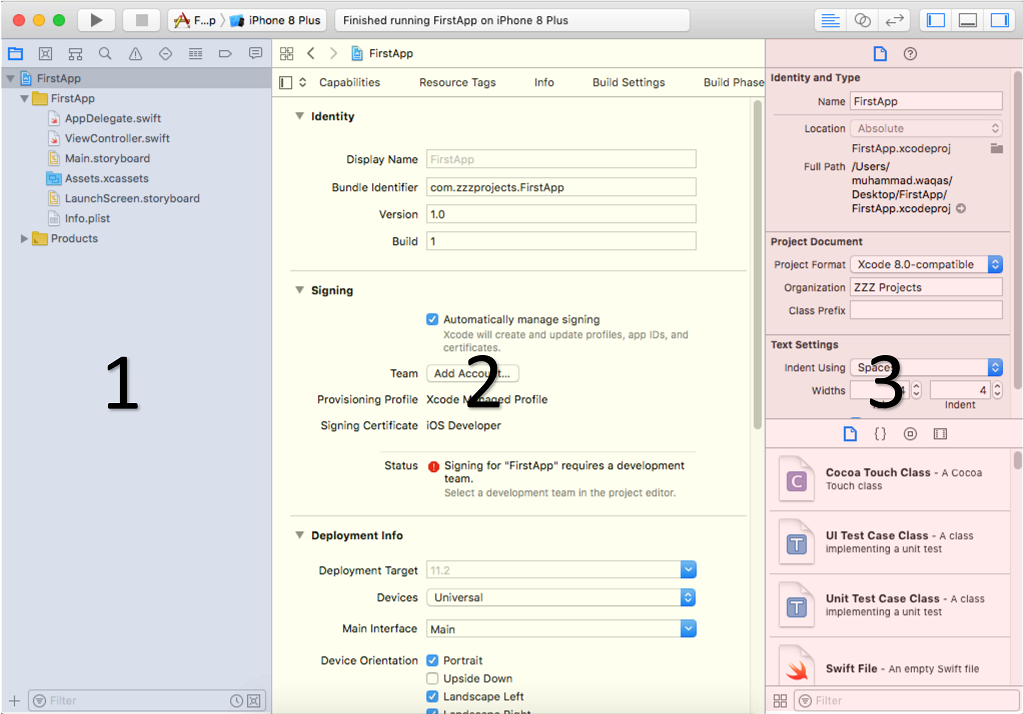
Task: Toggle the debug area
Action: [968, 20]
